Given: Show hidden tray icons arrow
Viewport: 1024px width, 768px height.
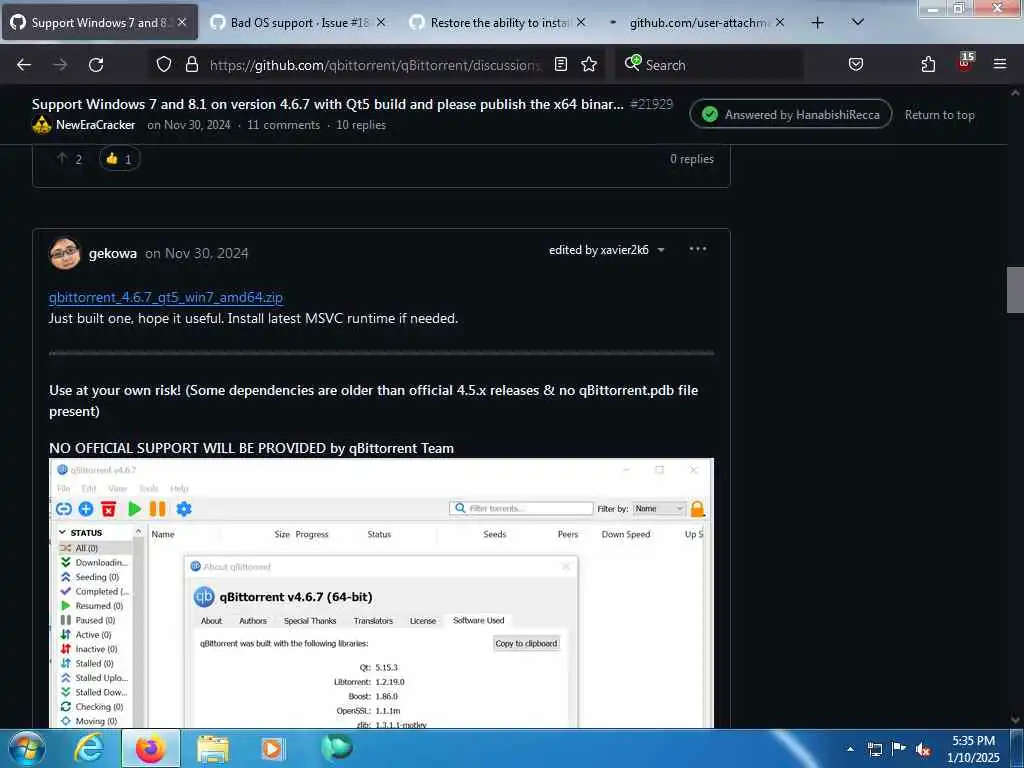Looking at the screenshot, I should (x=850, y=749).
